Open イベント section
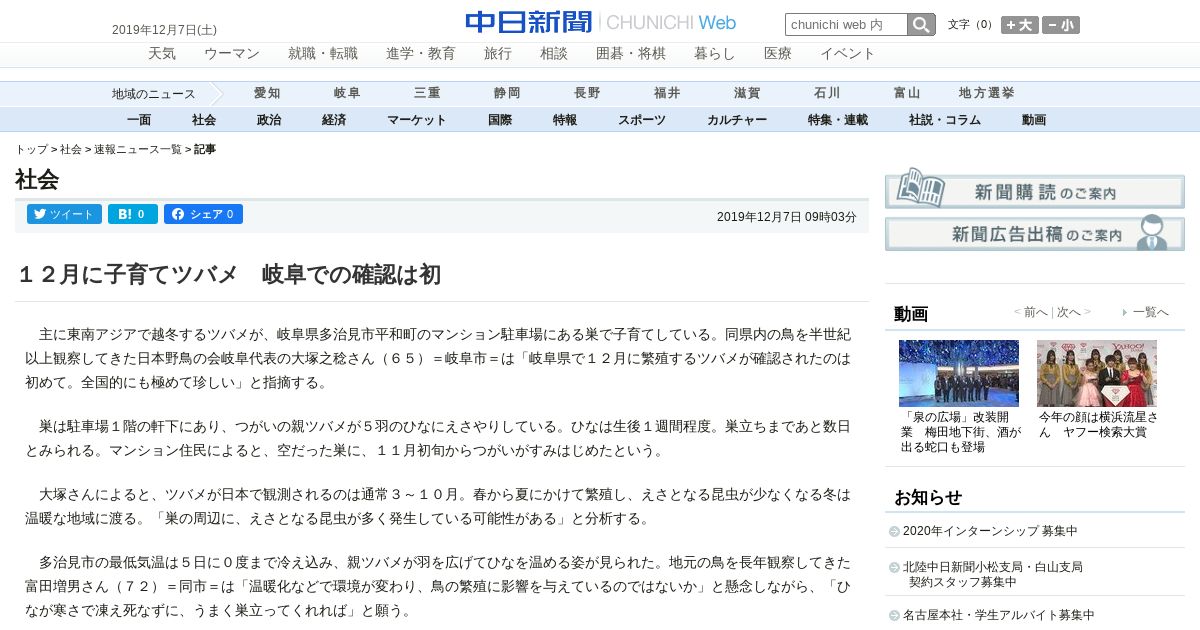 pos(848,54)
